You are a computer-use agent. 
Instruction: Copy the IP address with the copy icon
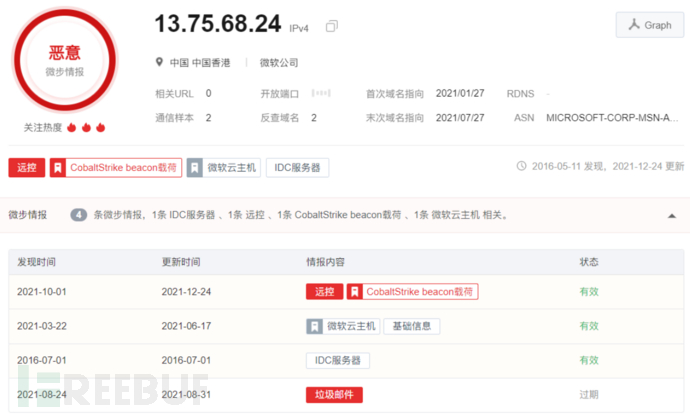point(331,26)
